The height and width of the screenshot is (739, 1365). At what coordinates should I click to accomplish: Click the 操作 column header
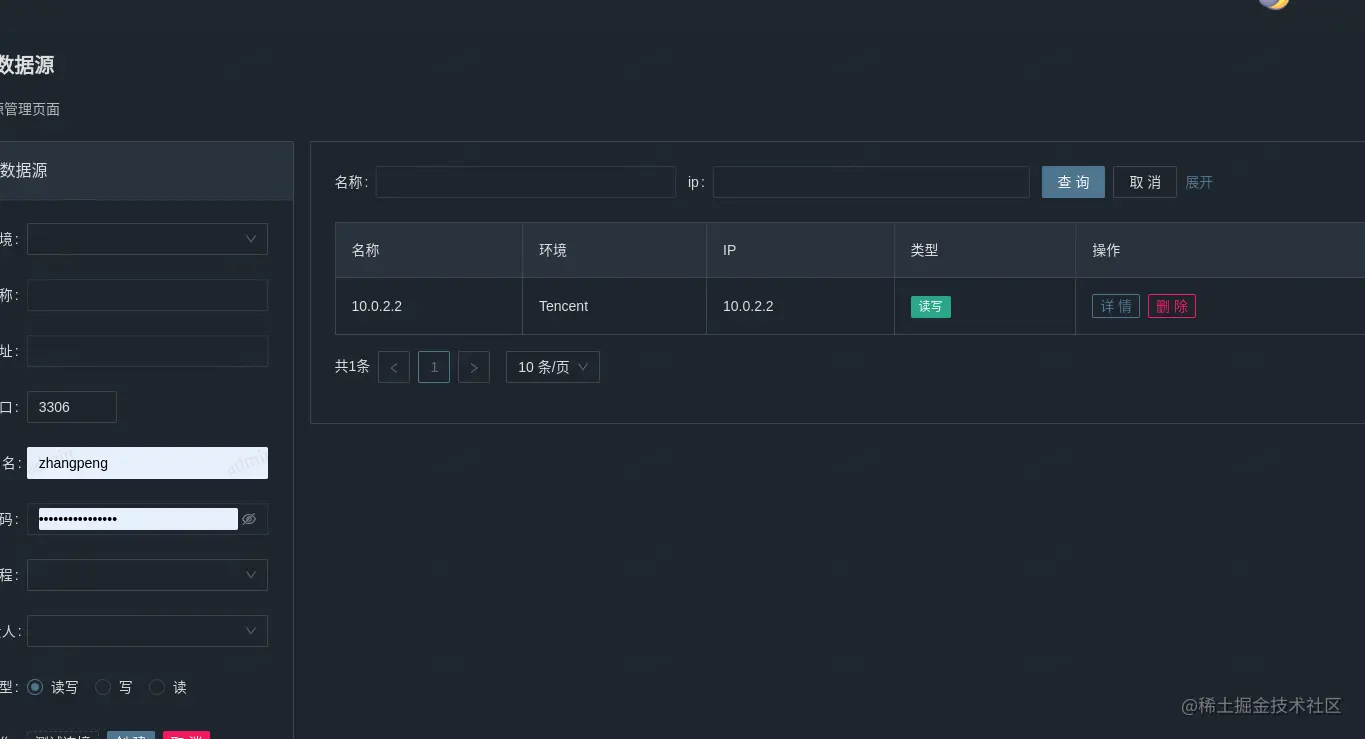1220,250
